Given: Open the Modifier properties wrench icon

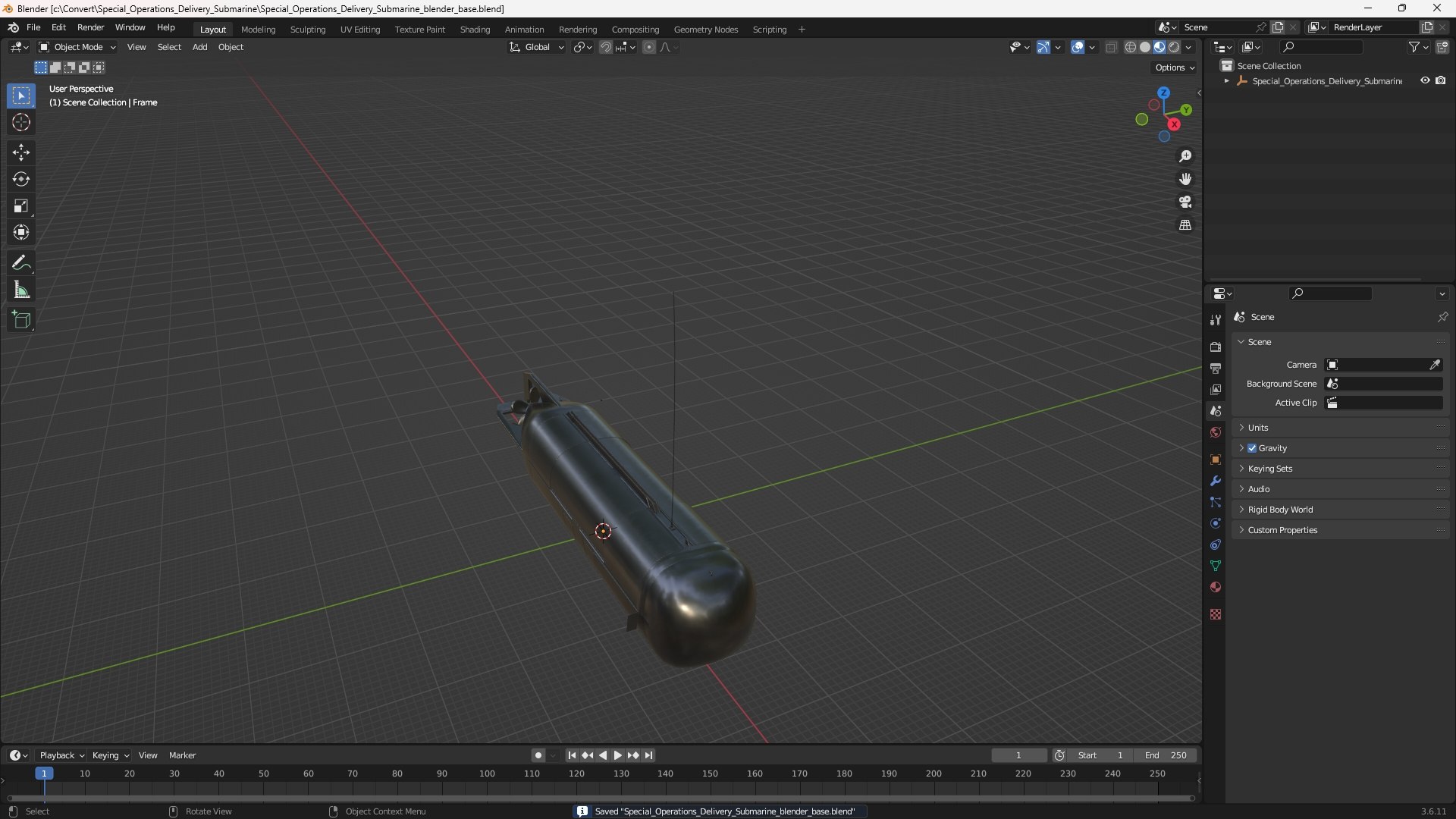Looking at the screenshot, I should (x=1216, y=481).
